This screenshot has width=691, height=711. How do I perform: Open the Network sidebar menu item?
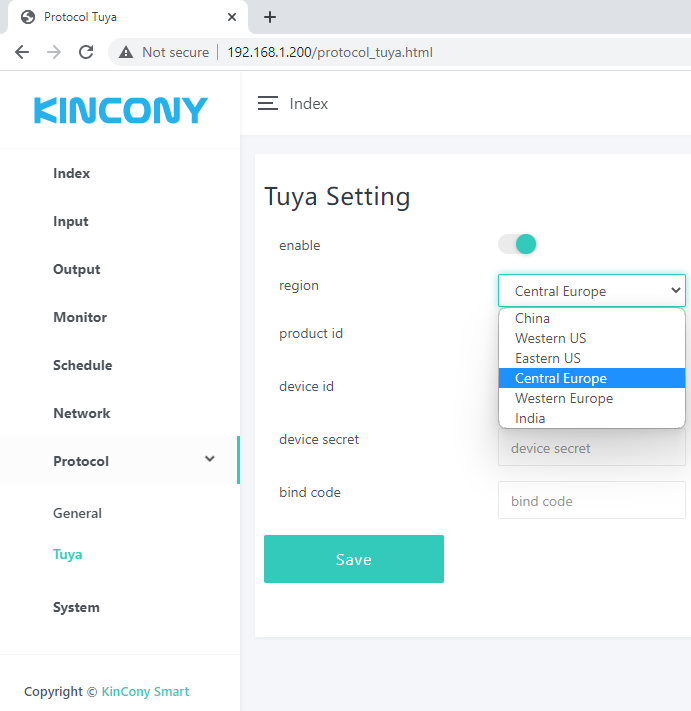click(81, 413)
